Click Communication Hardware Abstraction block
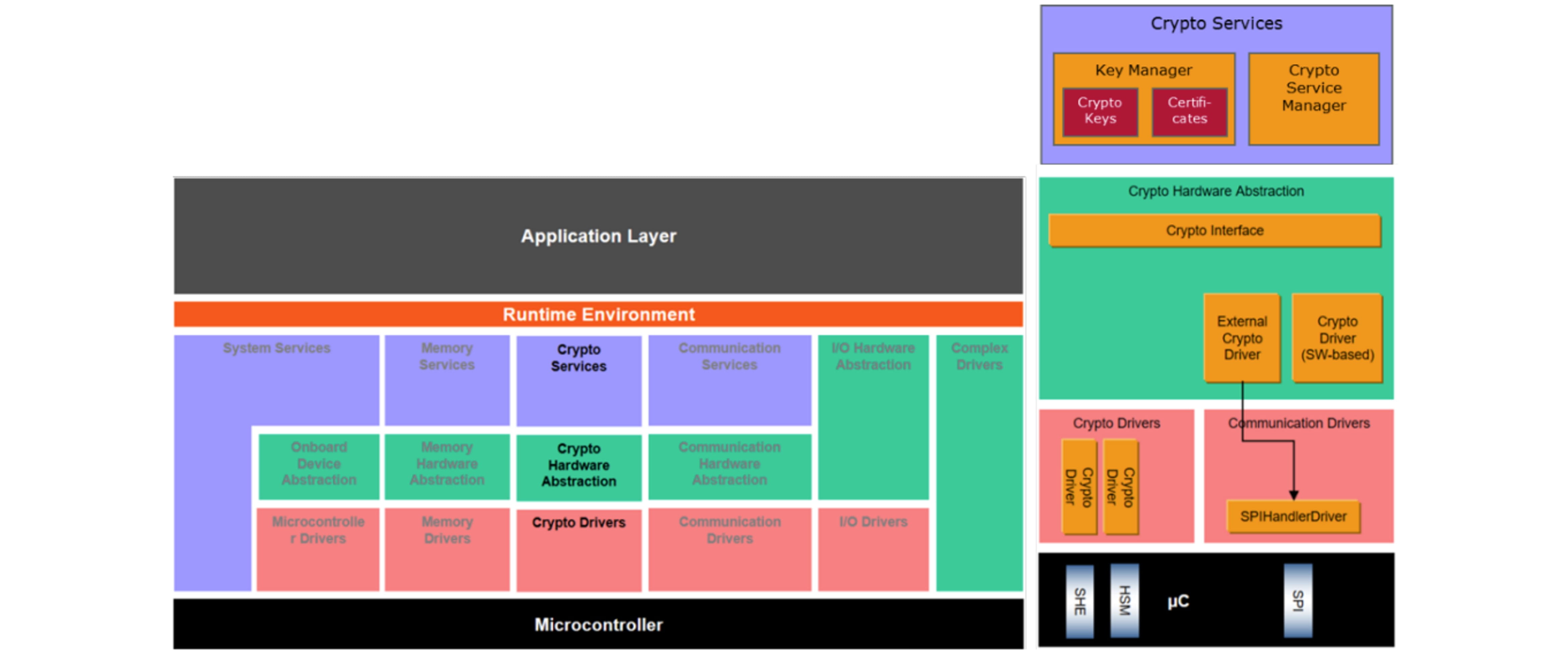 pyautogui.click(x=729, y=467)
